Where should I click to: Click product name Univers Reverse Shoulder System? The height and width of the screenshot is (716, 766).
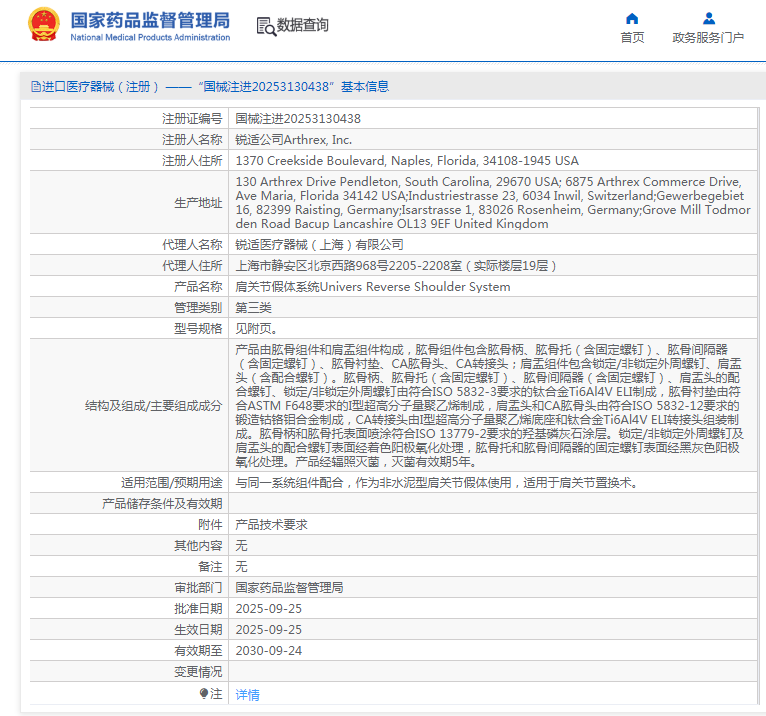372,287
